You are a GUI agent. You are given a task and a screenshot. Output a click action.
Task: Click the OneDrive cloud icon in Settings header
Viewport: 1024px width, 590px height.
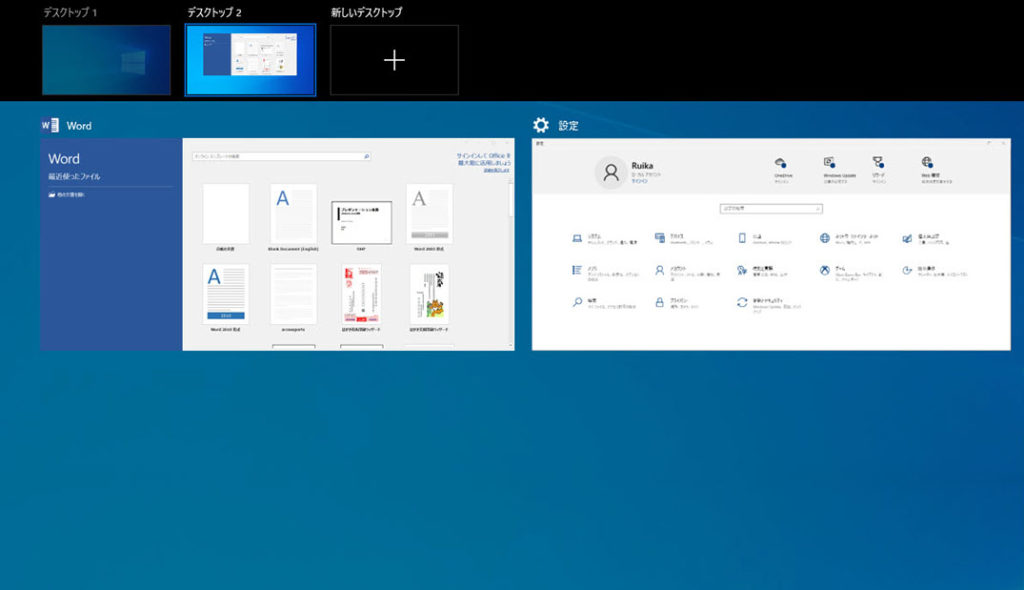[781, 163]
